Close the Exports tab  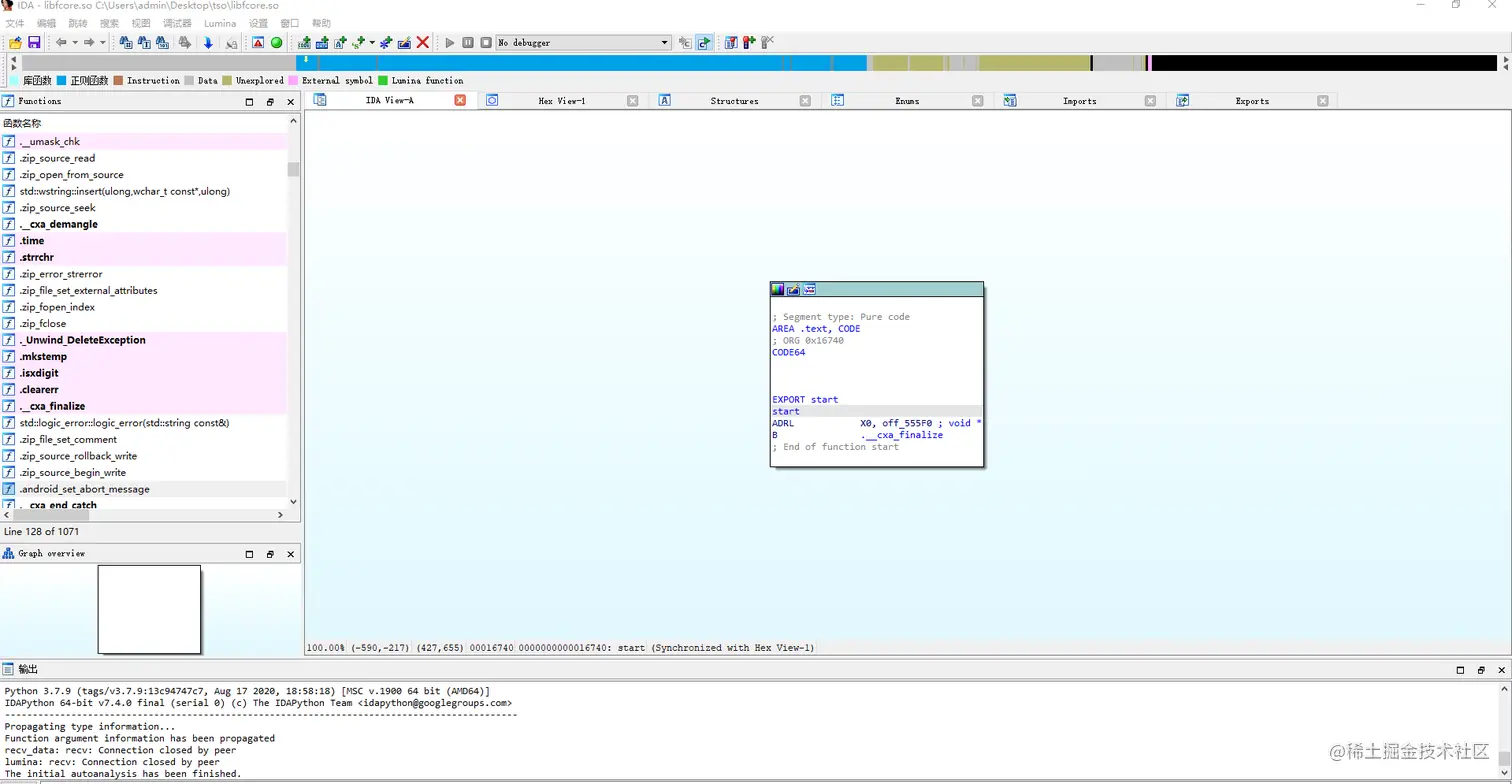coord(1323,101)
